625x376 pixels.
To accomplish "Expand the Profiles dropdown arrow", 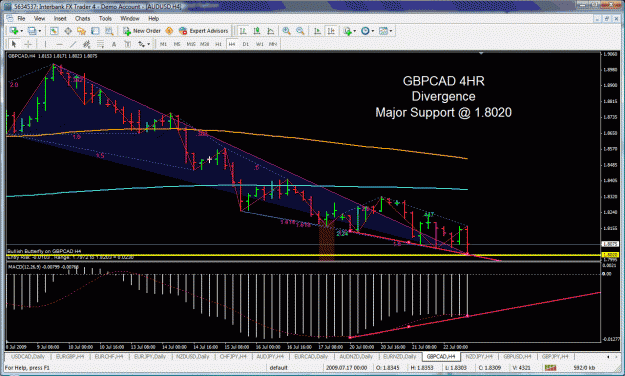I will (39, 31).
